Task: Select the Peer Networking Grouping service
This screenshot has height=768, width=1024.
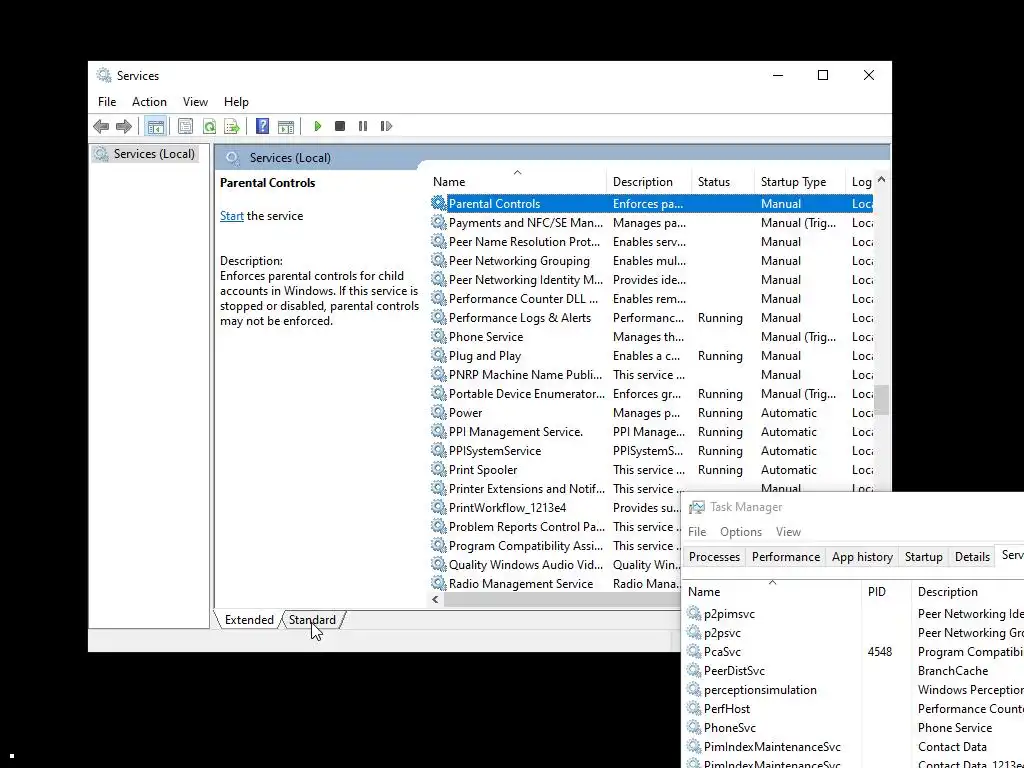Action: (651, 261)
